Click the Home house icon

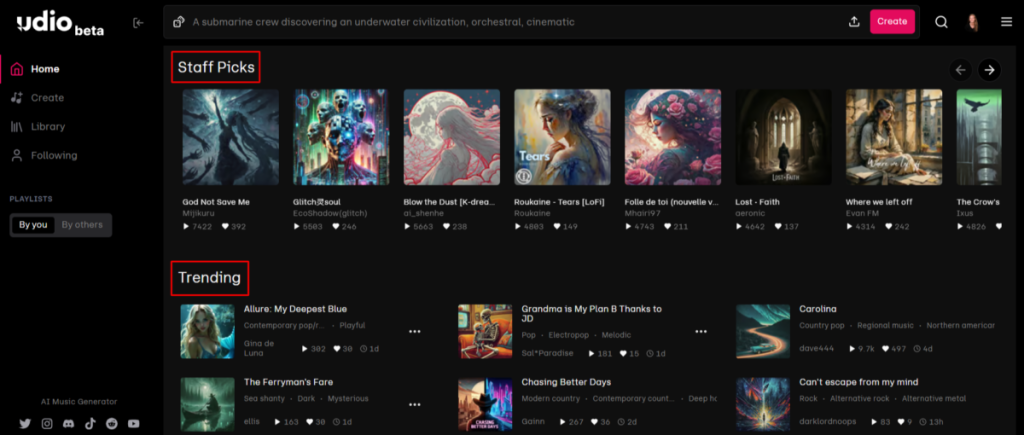pos(17,69)
